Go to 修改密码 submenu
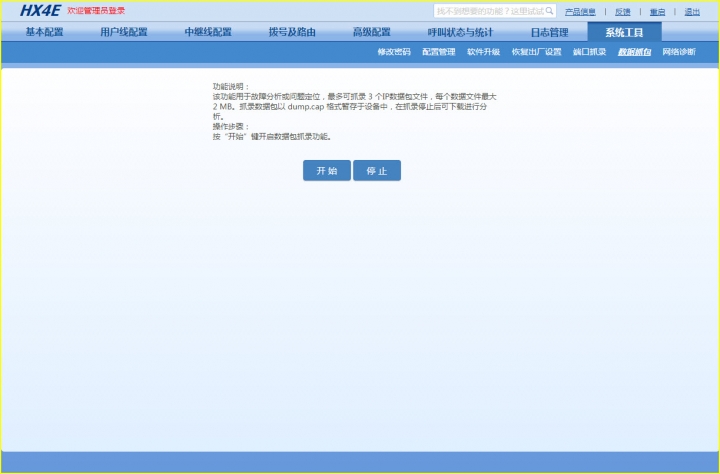The image size is (720, 474). coord(394,52)
